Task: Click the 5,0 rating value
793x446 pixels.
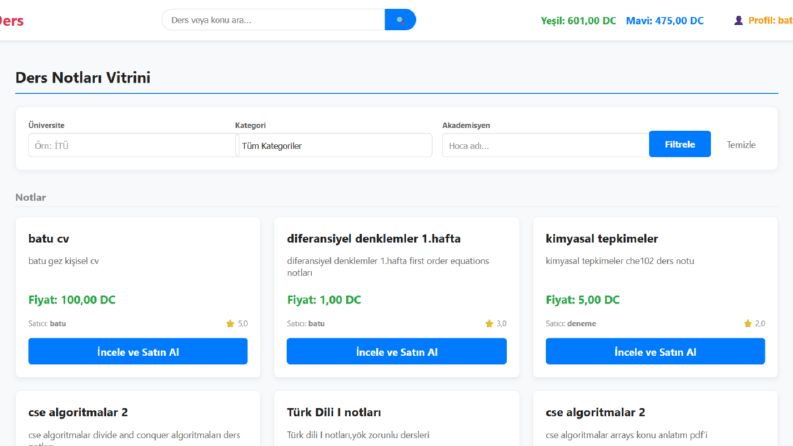Action: click(x=243, y=324)
